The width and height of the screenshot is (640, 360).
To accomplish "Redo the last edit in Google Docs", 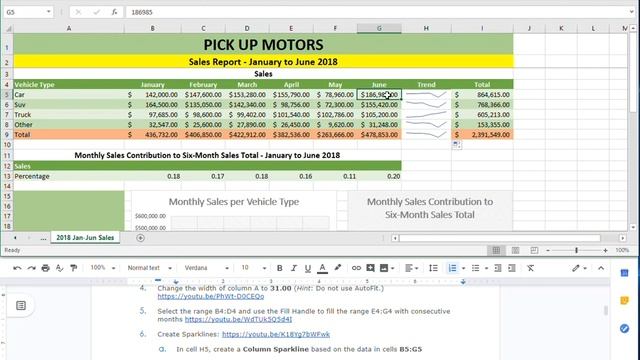I will (31, 268).
